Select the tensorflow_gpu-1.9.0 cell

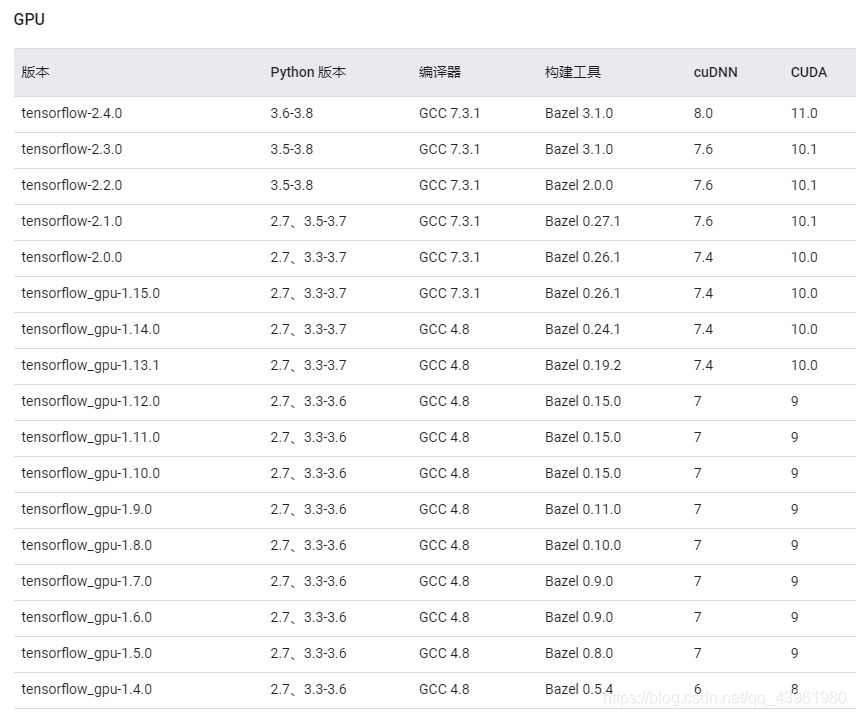tap(86, 510)
